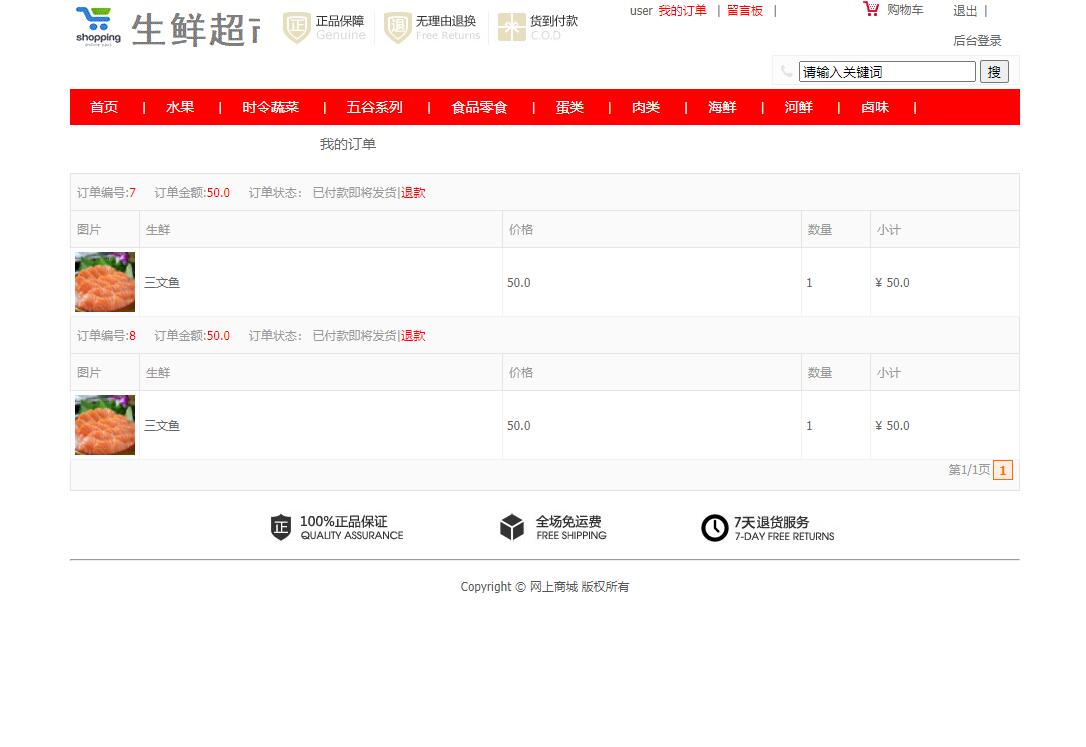1086x747 pixels.
Task: Click the salmon thumbnail in order 8
Action: pos(104,424)
